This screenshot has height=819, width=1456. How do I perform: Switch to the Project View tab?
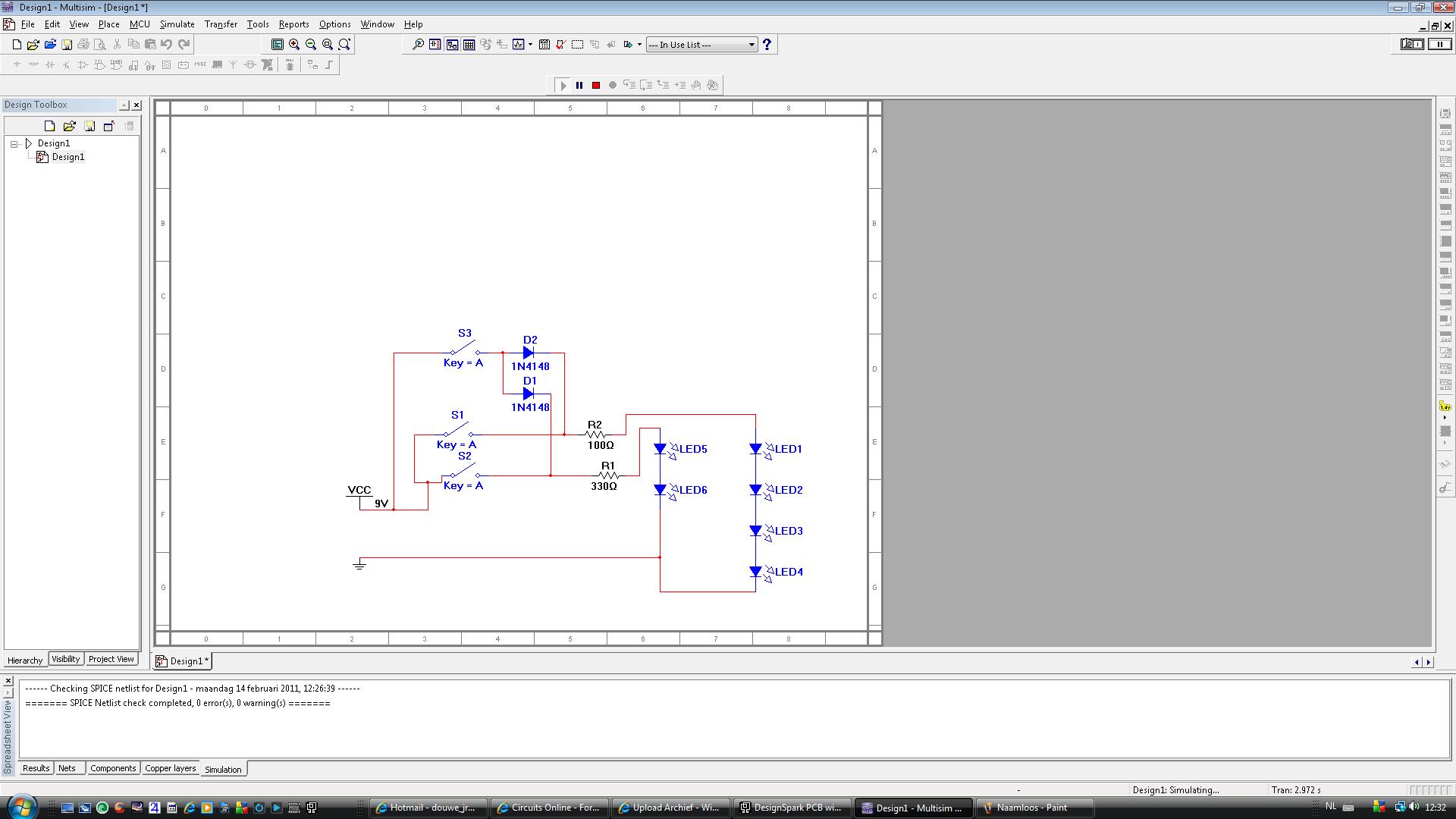111,659
